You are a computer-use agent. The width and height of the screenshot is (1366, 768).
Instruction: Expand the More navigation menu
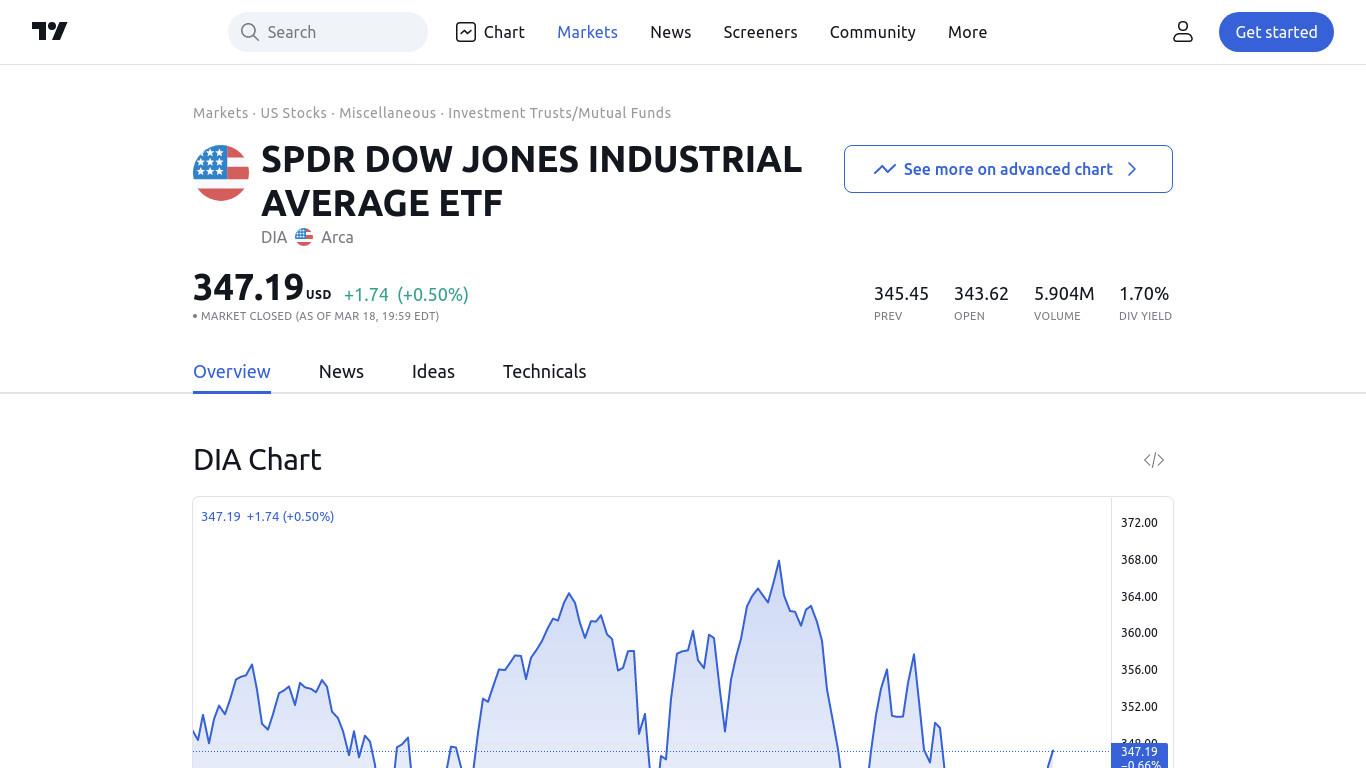point(967,32)
